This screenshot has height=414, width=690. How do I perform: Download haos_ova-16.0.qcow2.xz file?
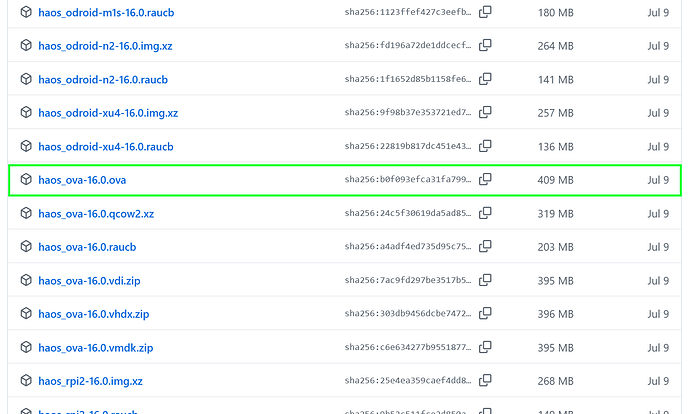click(x=96, y=214)
